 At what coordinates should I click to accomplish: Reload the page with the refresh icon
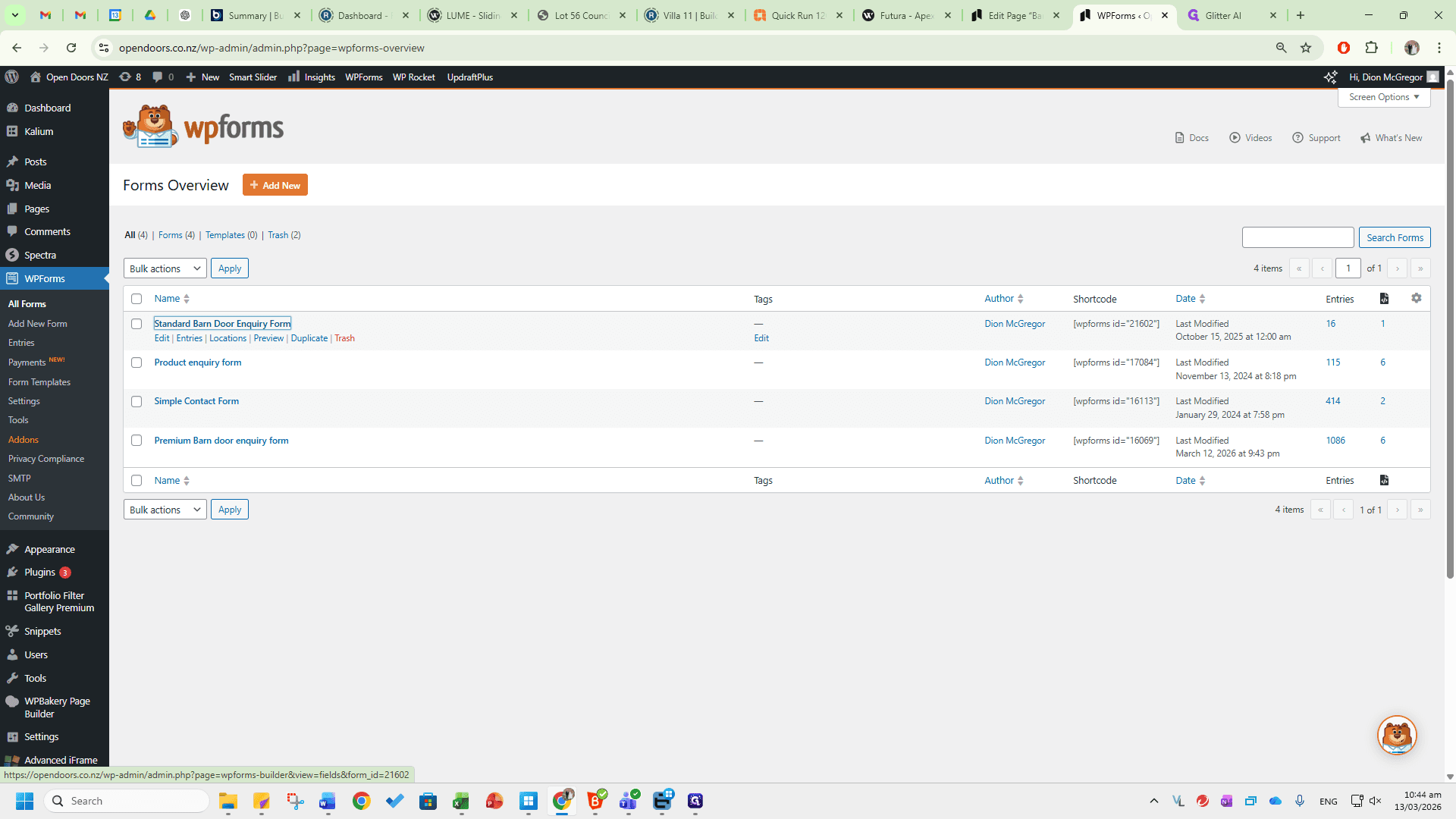point(71,48)
